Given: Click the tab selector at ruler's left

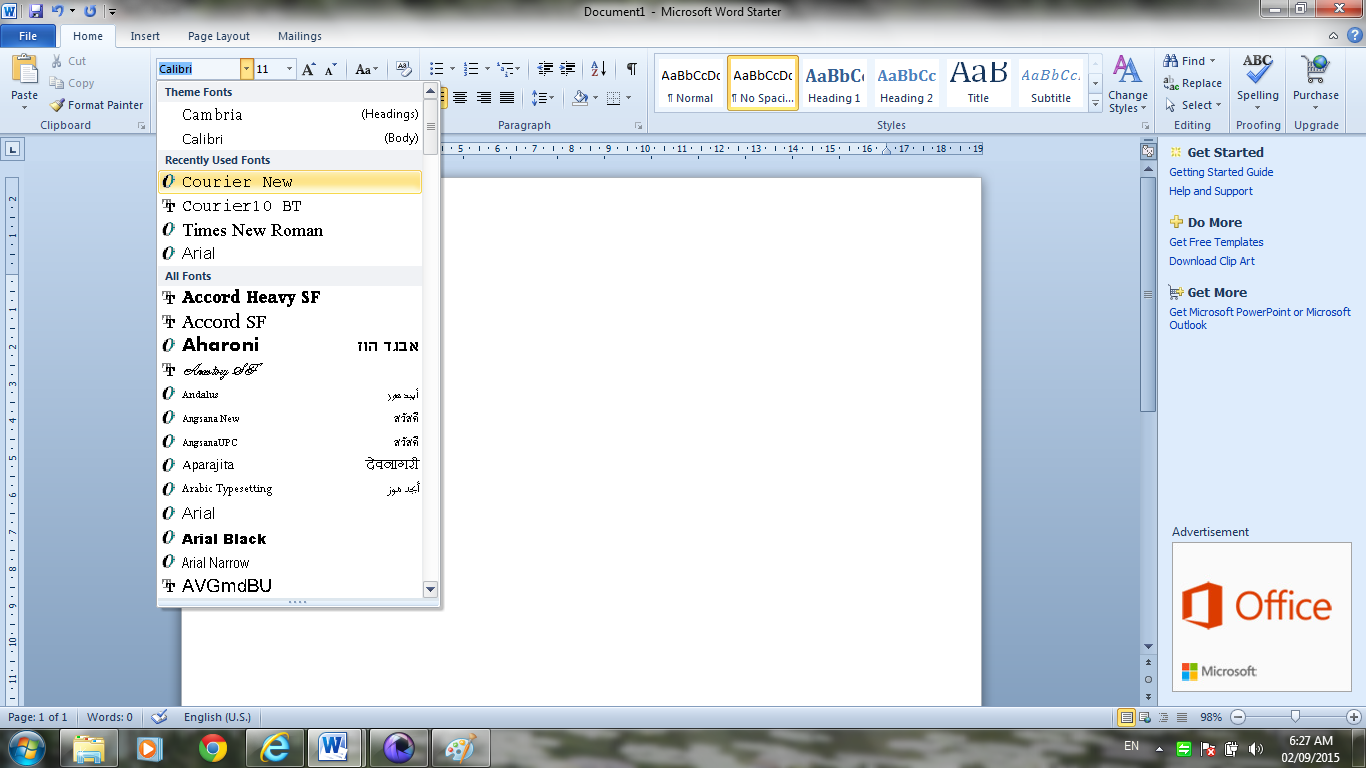Looking at the screenshot, I should coord(13,149).
